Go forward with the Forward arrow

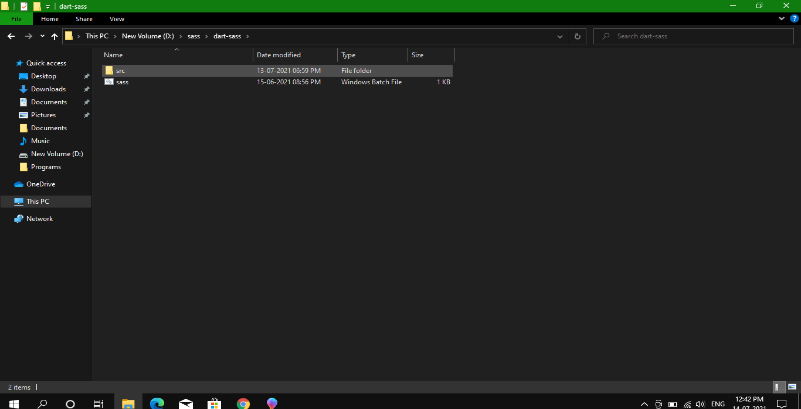[29, 36]
